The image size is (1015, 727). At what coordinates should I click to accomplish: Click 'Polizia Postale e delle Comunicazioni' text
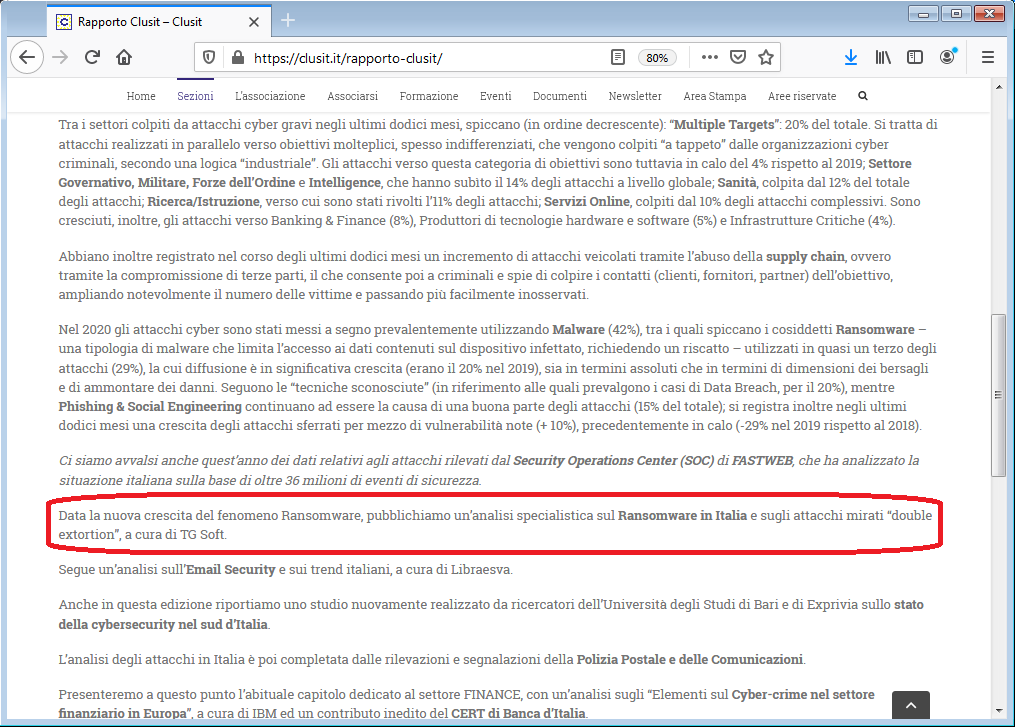click(x=689, y=660)
